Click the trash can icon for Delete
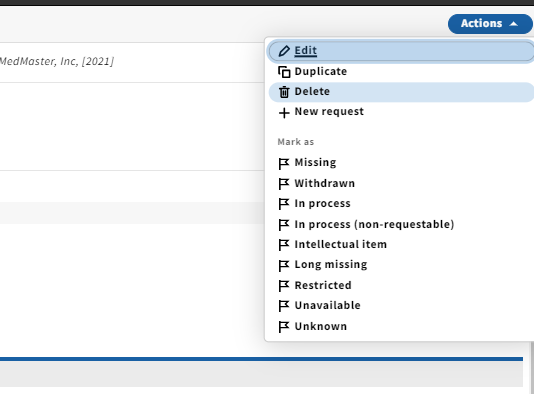 pyautogui.click(x=284, y=92)
